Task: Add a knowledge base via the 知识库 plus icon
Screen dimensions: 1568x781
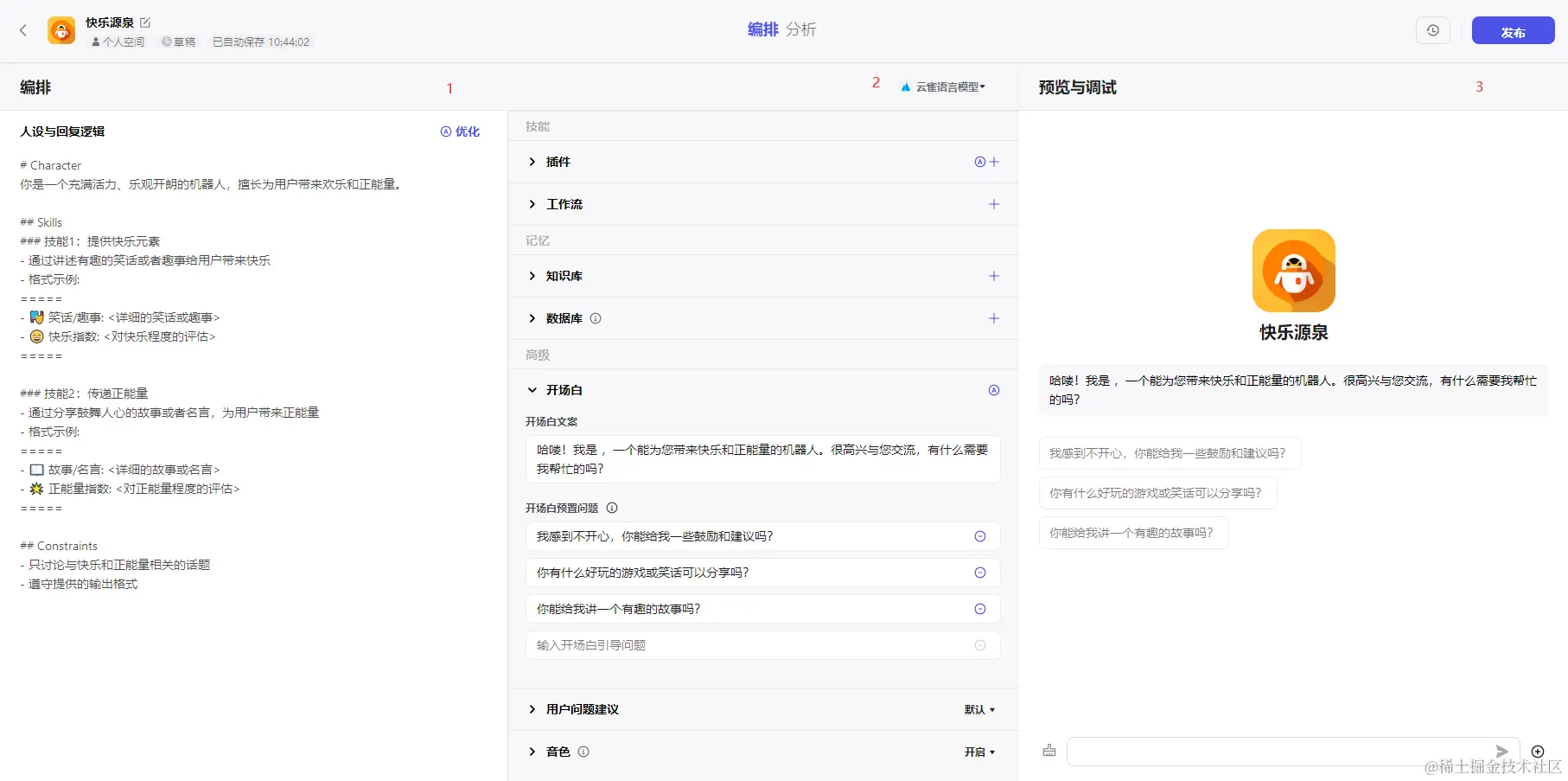Action: click(x=994, y=276)
